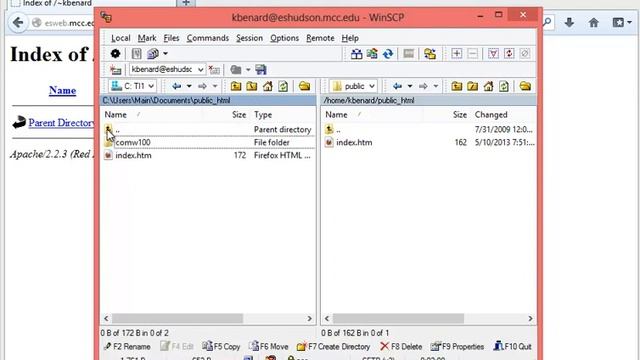Click the Synchronize icon
This screenshot has height=360, width=640.
(x=372, y=53)
